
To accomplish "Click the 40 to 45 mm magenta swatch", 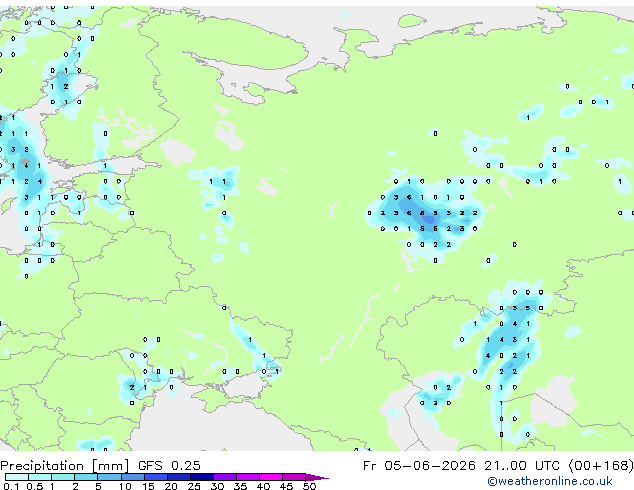I will coord(271,477).
